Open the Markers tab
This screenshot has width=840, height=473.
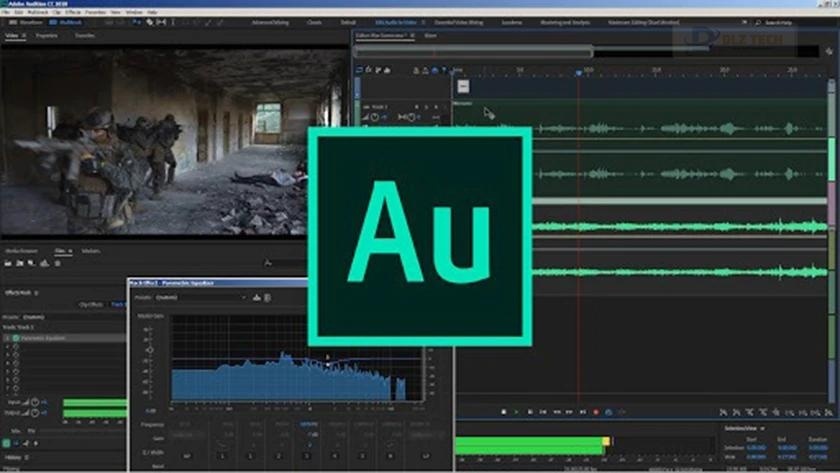coord(91,251)
